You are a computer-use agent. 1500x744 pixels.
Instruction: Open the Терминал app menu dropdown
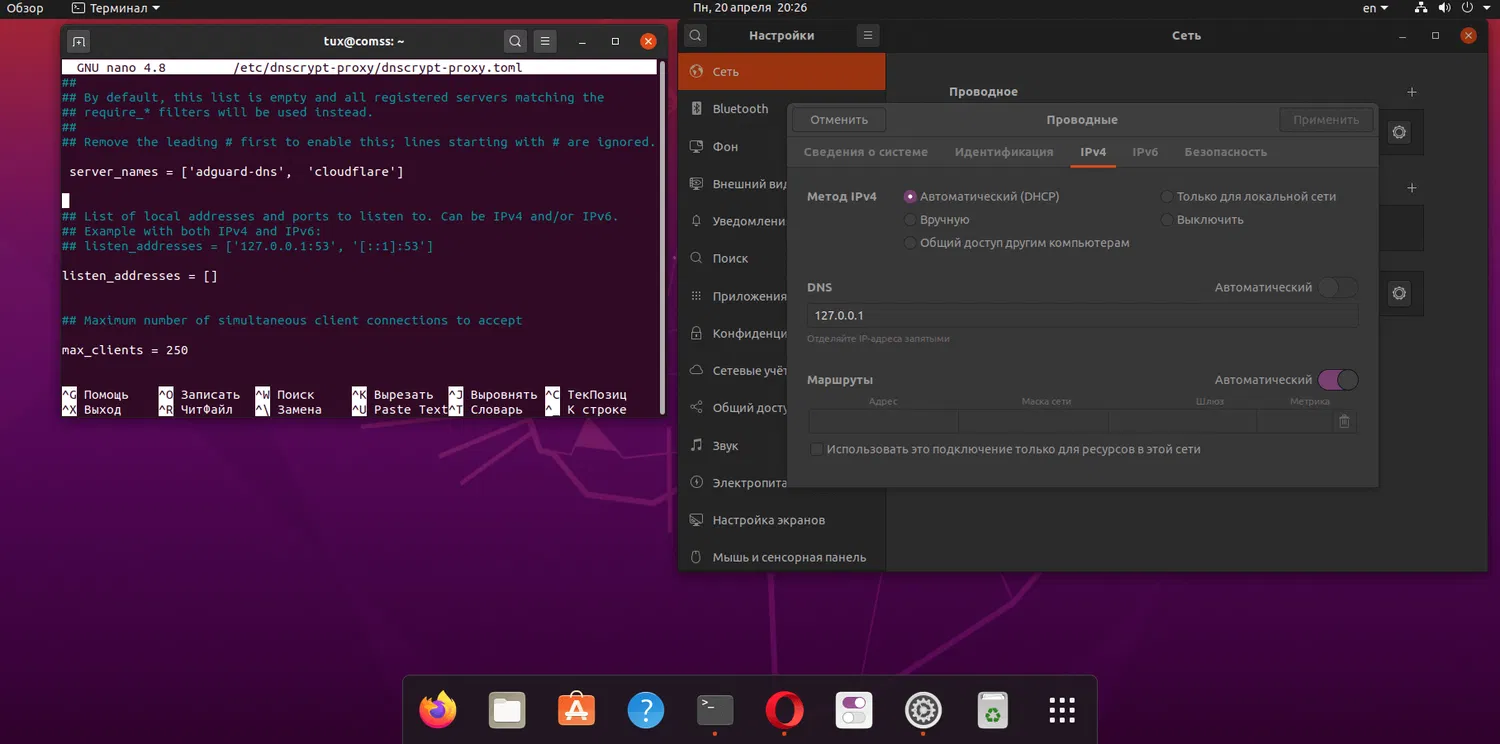coord(116,8)
